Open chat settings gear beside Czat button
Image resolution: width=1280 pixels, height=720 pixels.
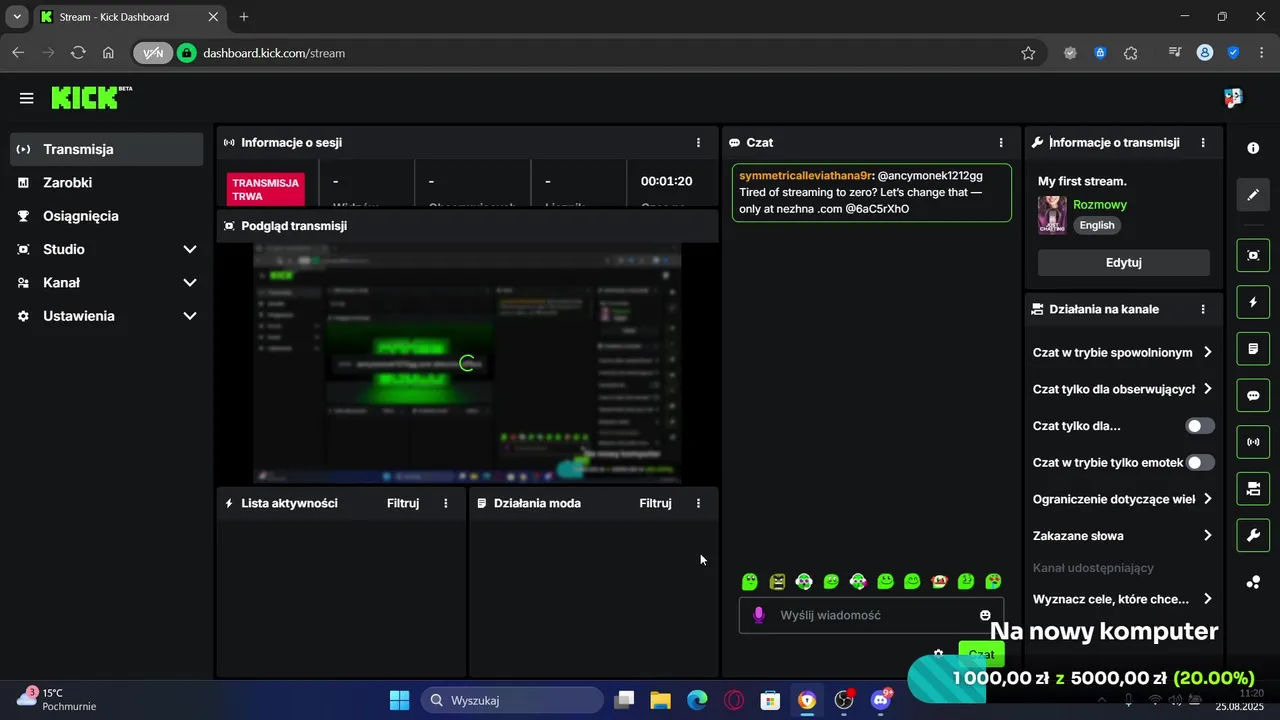(x=938, y=654)
